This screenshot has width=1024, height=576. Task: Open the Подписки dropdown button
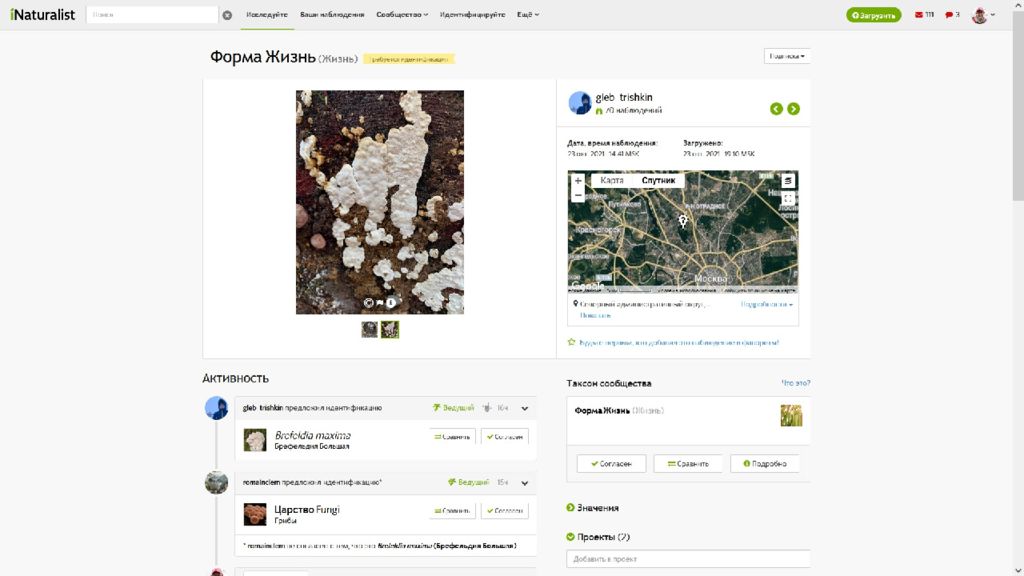(x=787, y=56)
